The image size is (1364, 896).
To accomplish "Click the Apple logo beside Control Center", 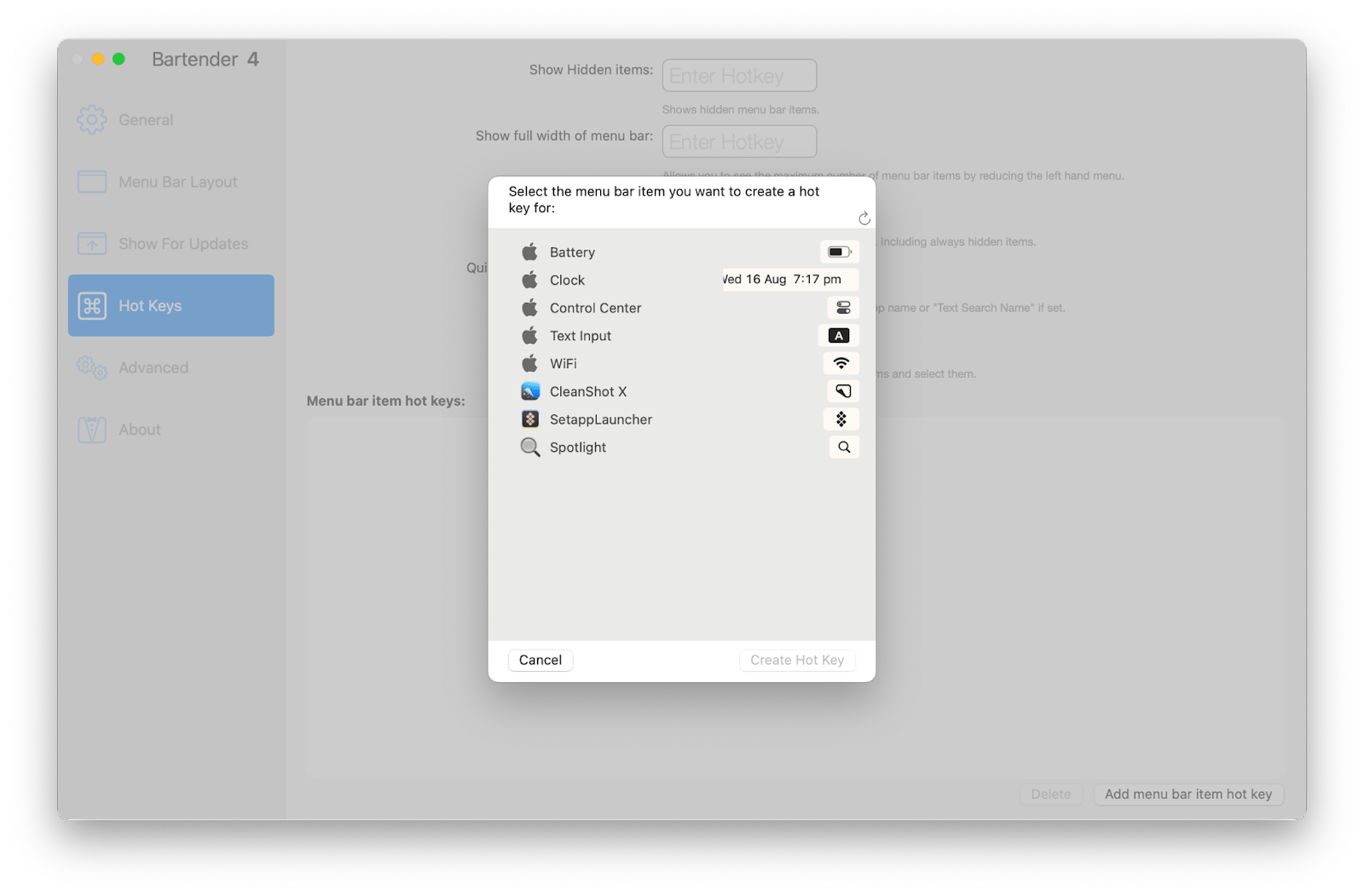I will coord(530,308).
